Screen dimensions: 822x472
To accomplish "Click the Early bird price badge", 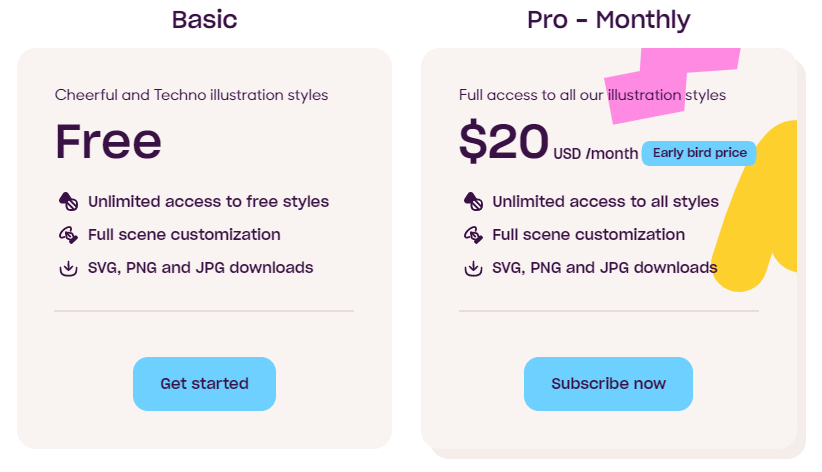I will [700, 153].
